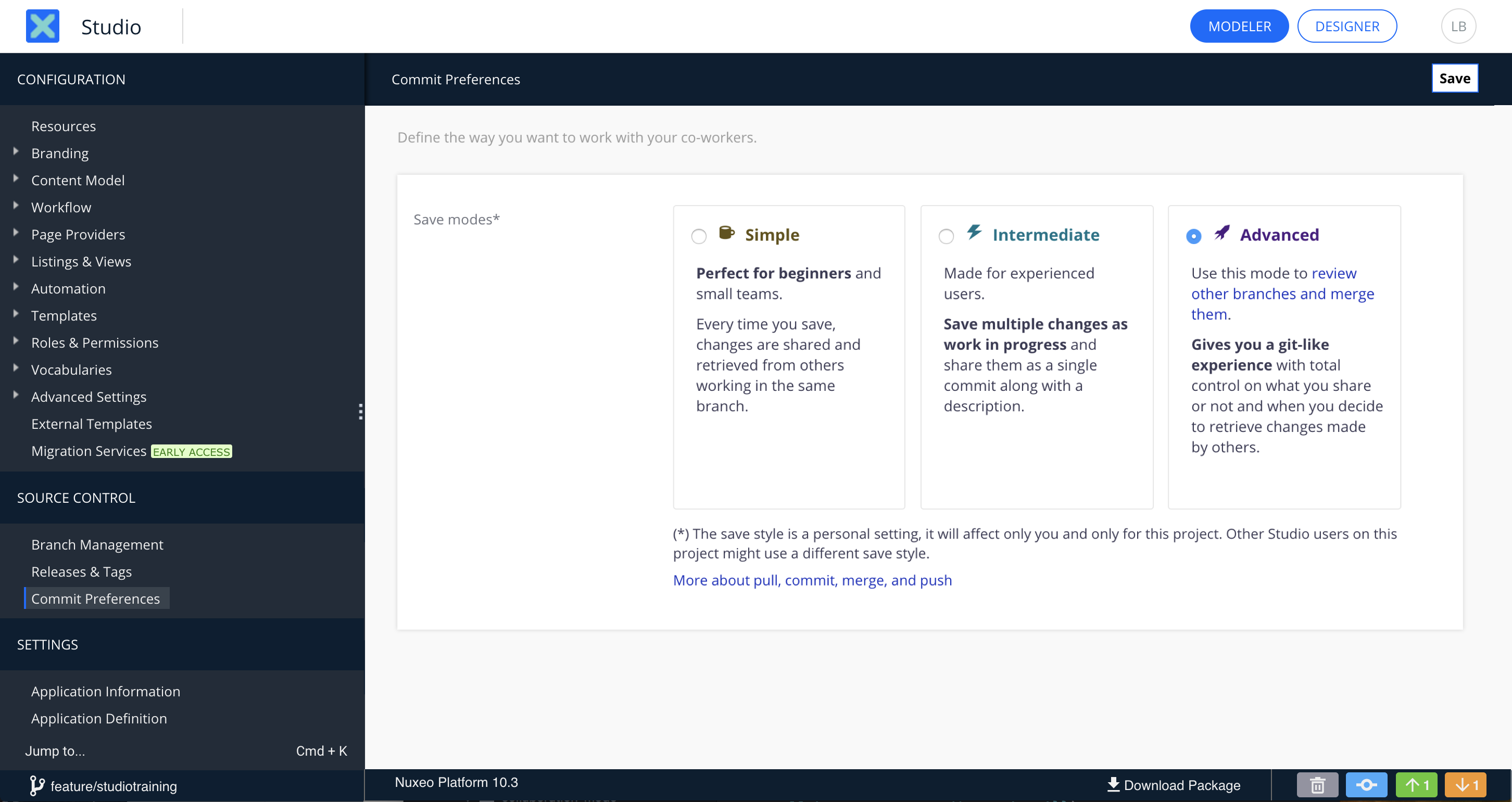The image size is (1512, 802).
Task: Select Commit Preferences menu item
Action: [x=96, y=599]
